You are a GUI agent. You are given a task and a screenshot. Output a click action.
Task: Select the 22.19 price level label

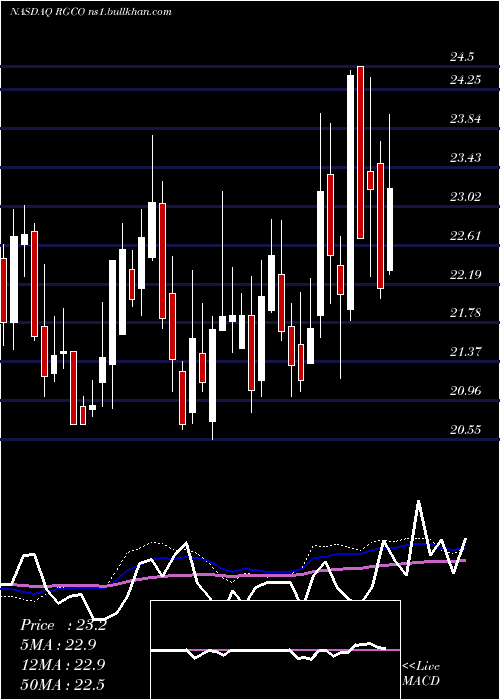466,274
